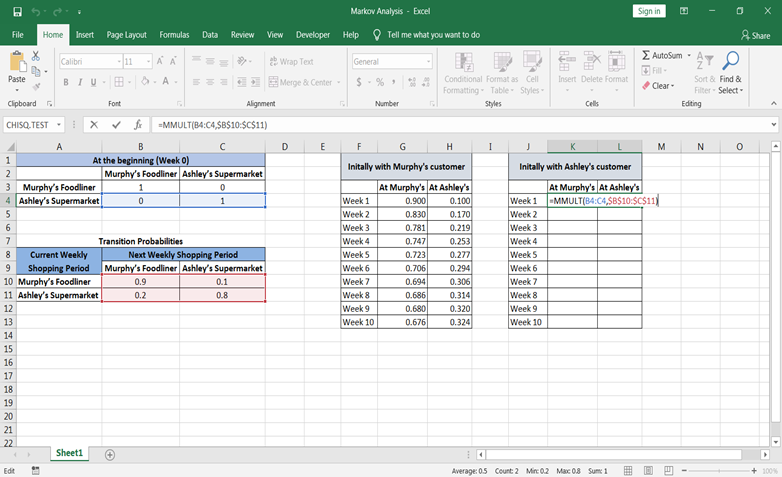
Task: Open the Fill Color bucket dropdown
Action: coord(155,82)
